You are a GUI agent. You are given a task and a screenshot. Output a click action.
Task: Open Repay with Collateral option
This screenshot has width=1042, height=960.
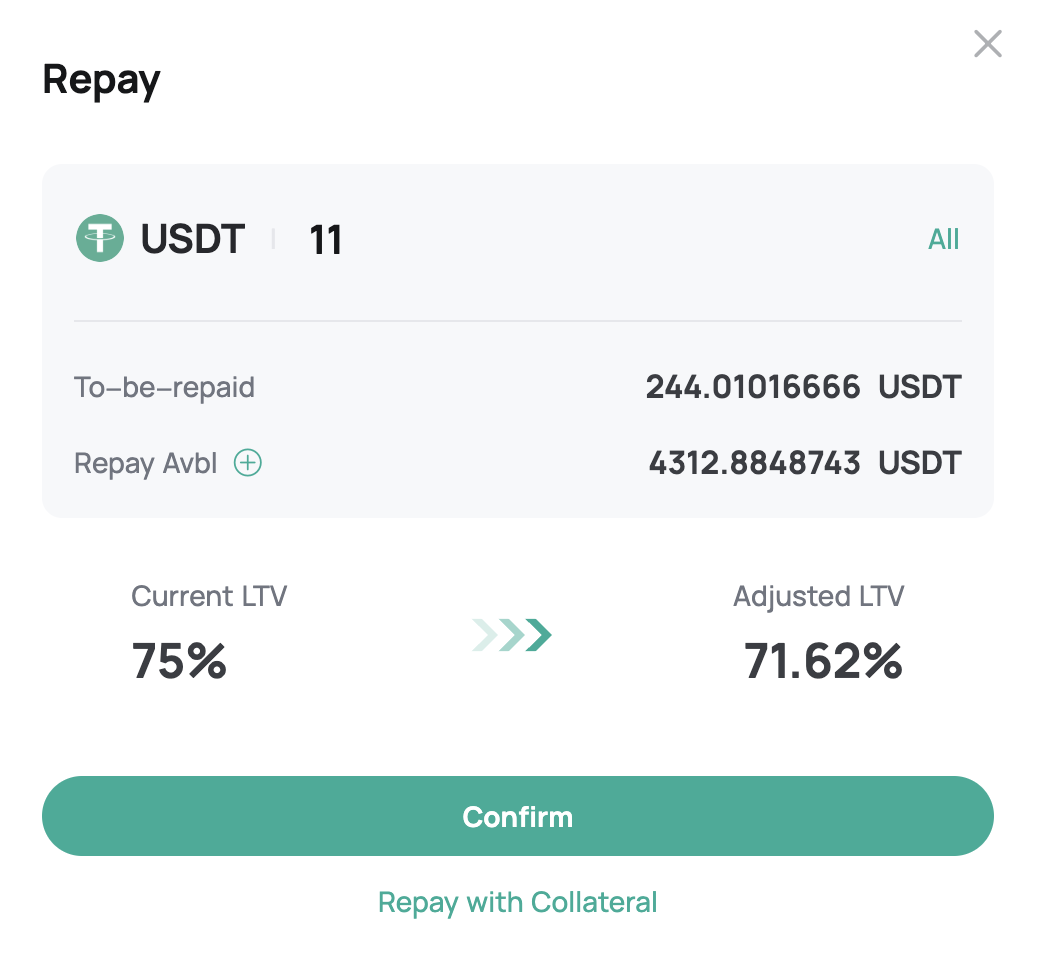pos(518,902)
